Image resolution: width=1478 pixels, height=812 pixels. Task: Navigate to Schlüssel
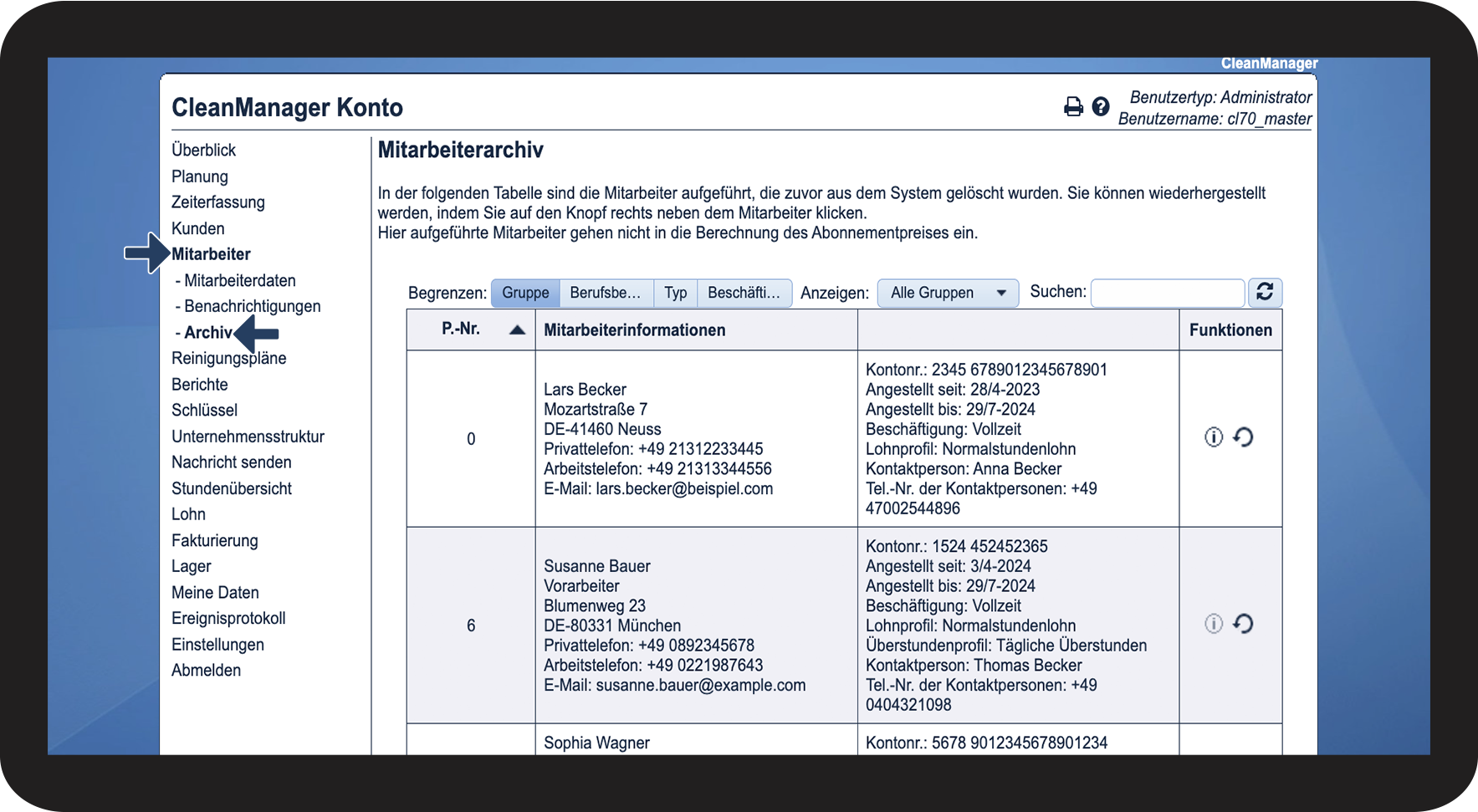click(205, 411)
